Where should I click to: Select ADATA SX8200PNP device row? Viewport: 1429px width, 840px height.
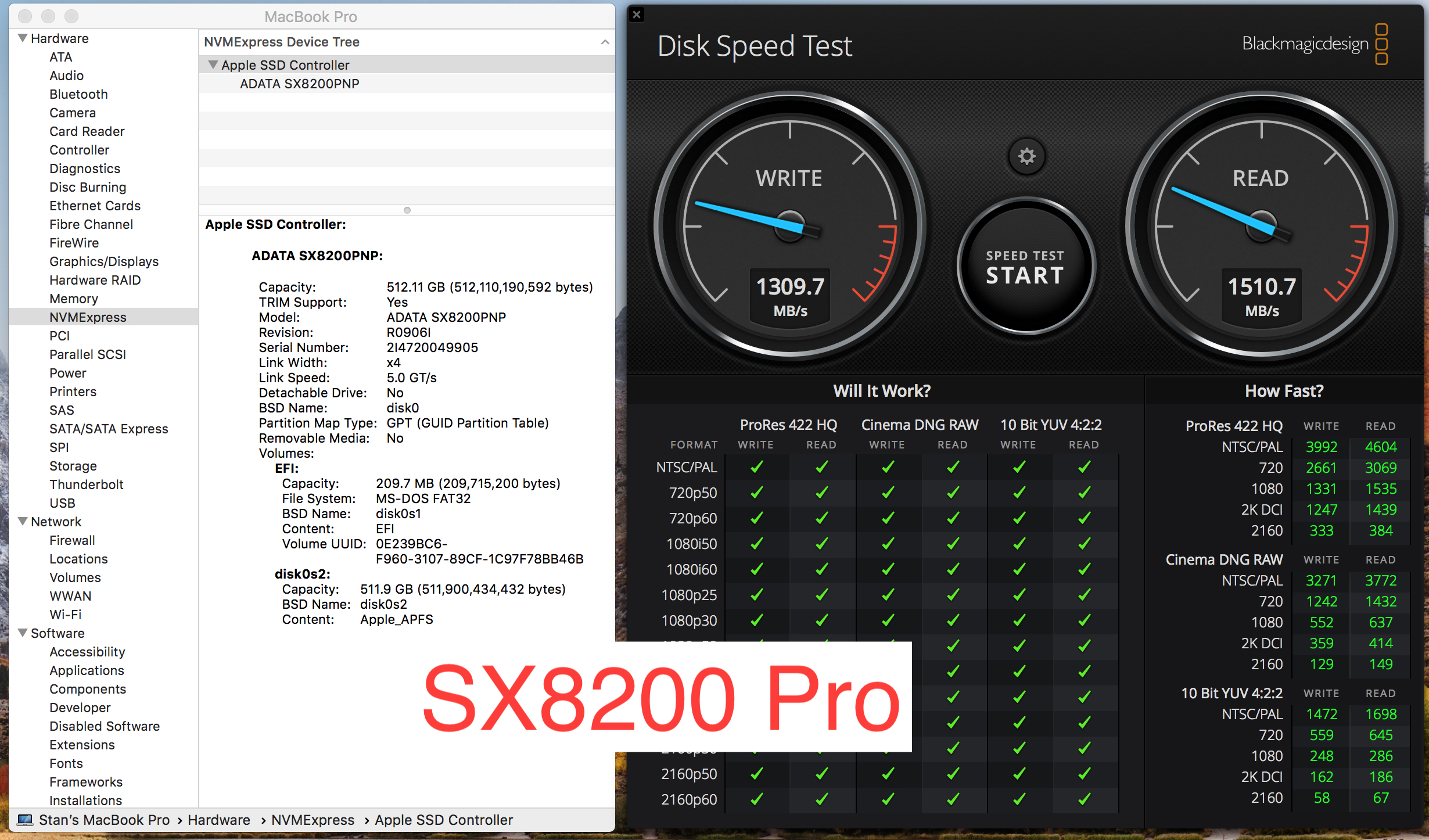click(x=300, y=84)
